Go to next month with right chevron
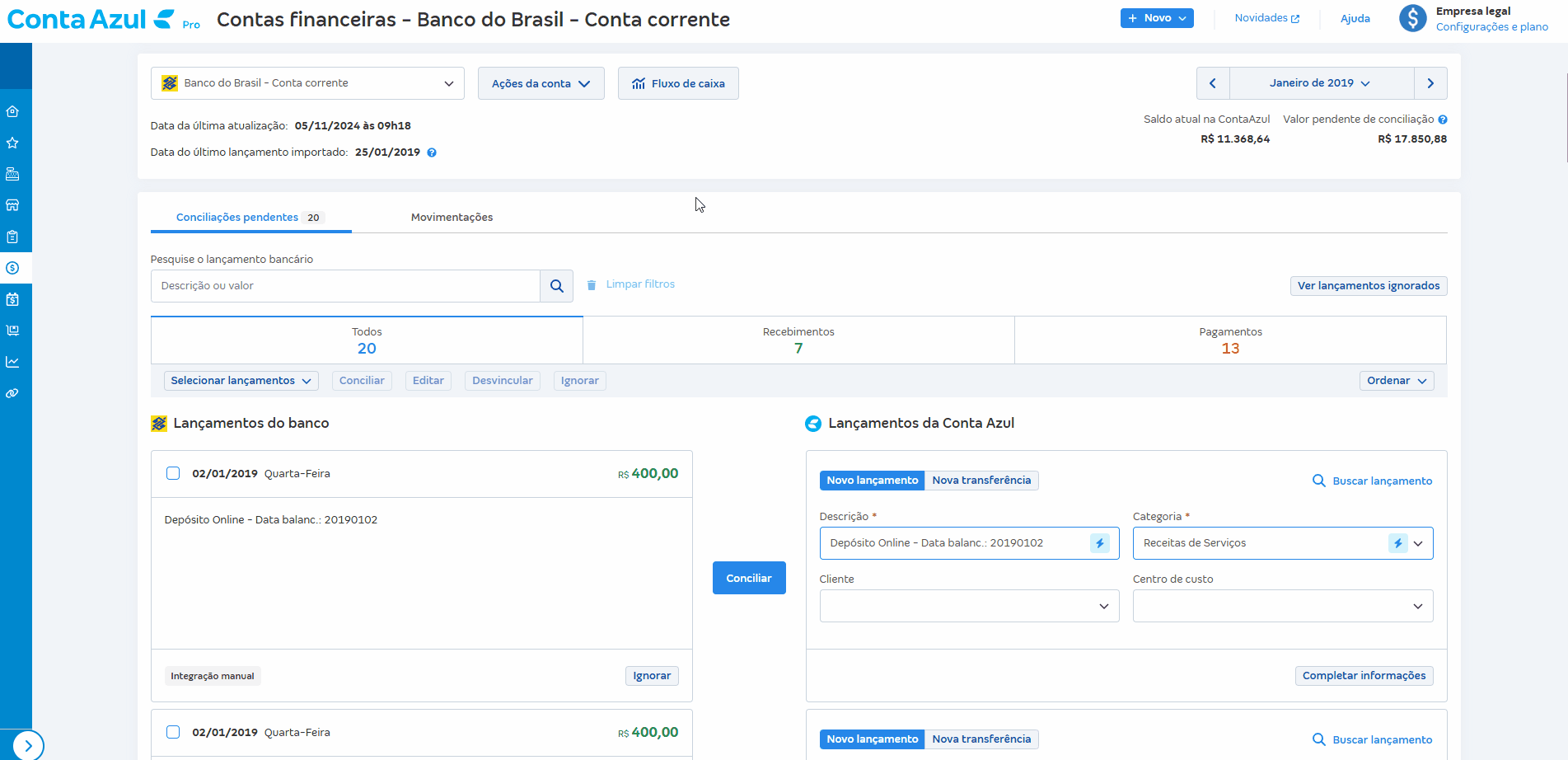 (x=1430, y=82)
